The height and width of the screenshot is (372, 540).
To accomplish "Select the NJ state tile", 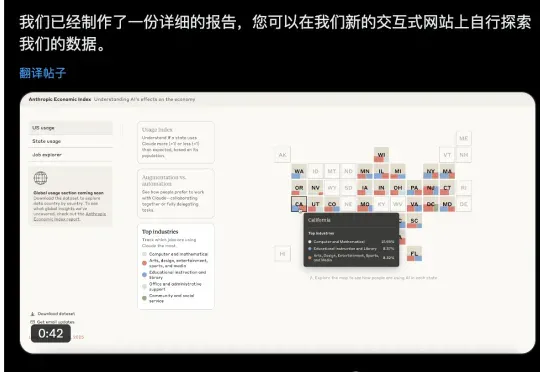I will (x=431, y=188).
